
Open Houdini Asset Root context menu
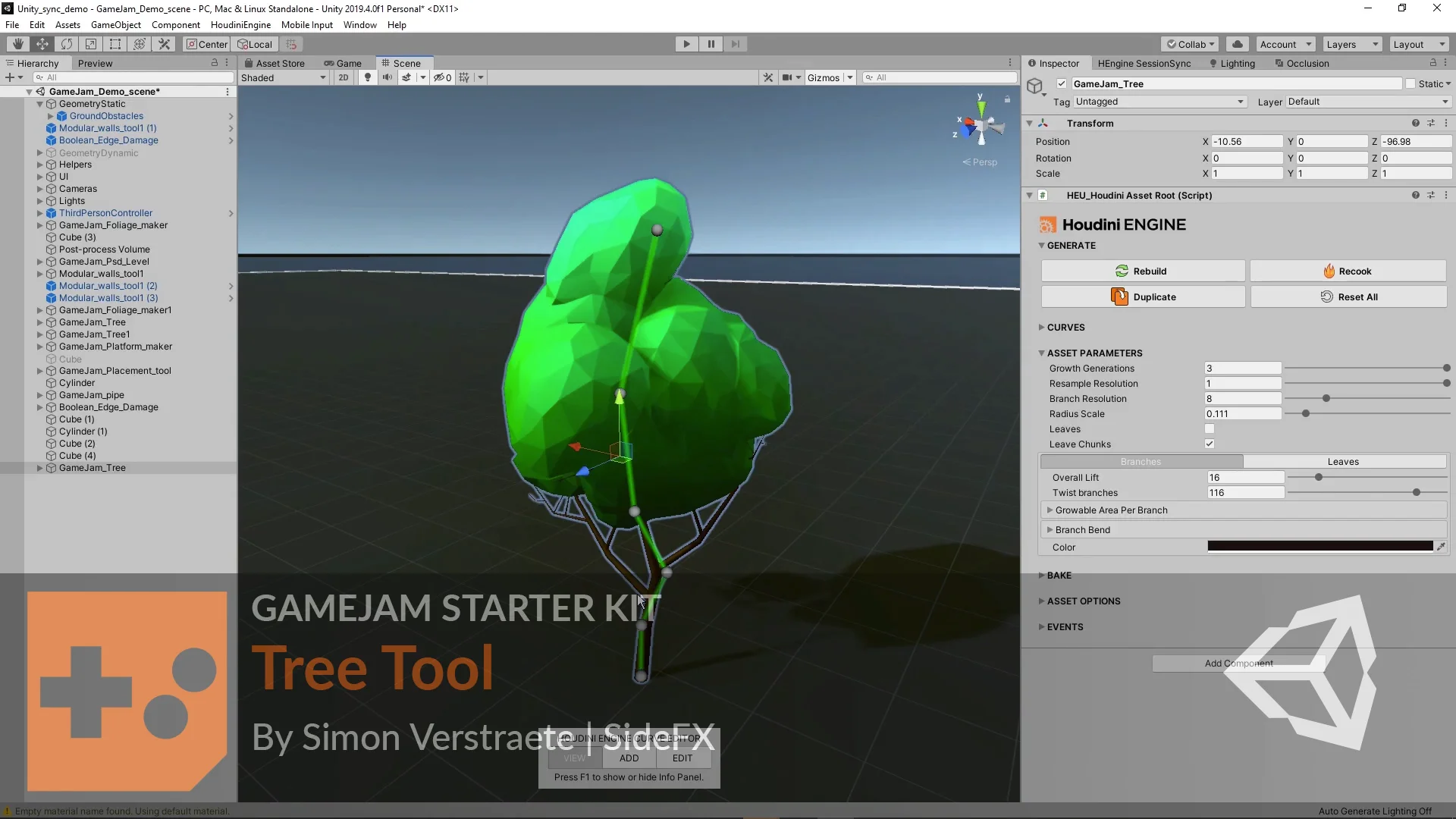coord(1446,195)
